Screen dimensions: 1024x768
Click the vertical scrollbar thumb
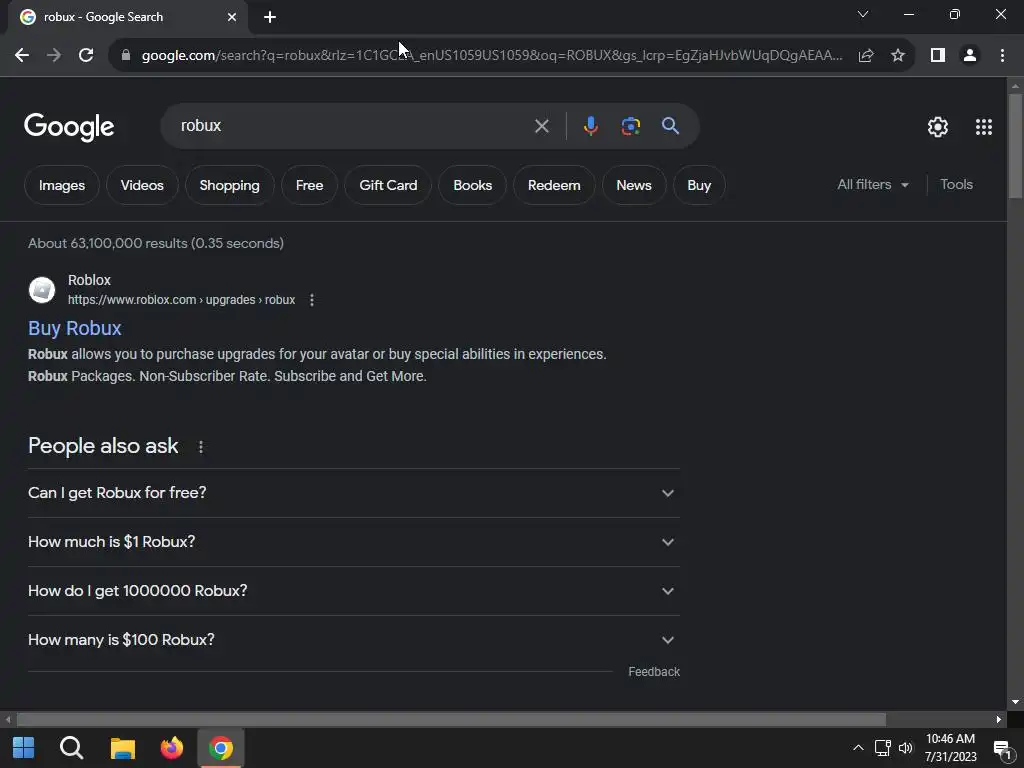pyautogui.click(x=1015, y=145)
